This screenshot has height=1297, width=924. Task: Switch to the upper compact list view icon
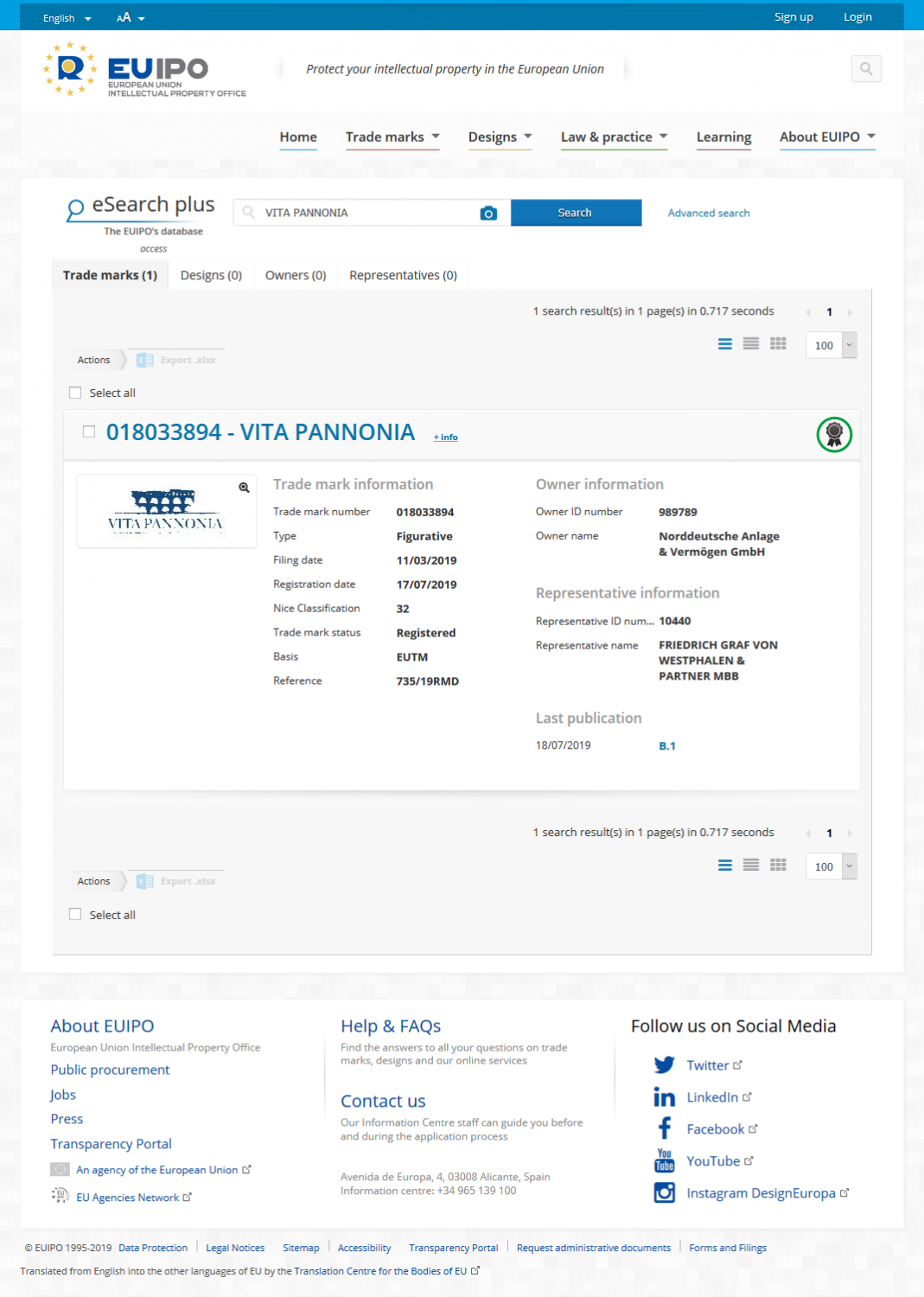click(751, 344)
